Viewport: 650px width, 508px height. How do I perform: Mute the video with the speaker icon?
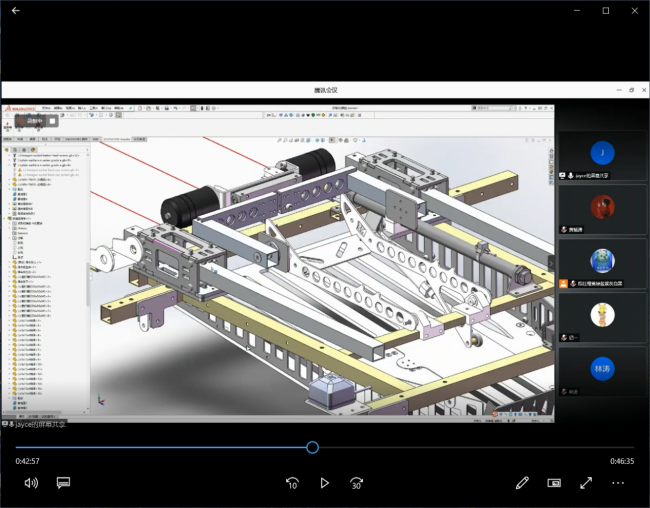31,483
